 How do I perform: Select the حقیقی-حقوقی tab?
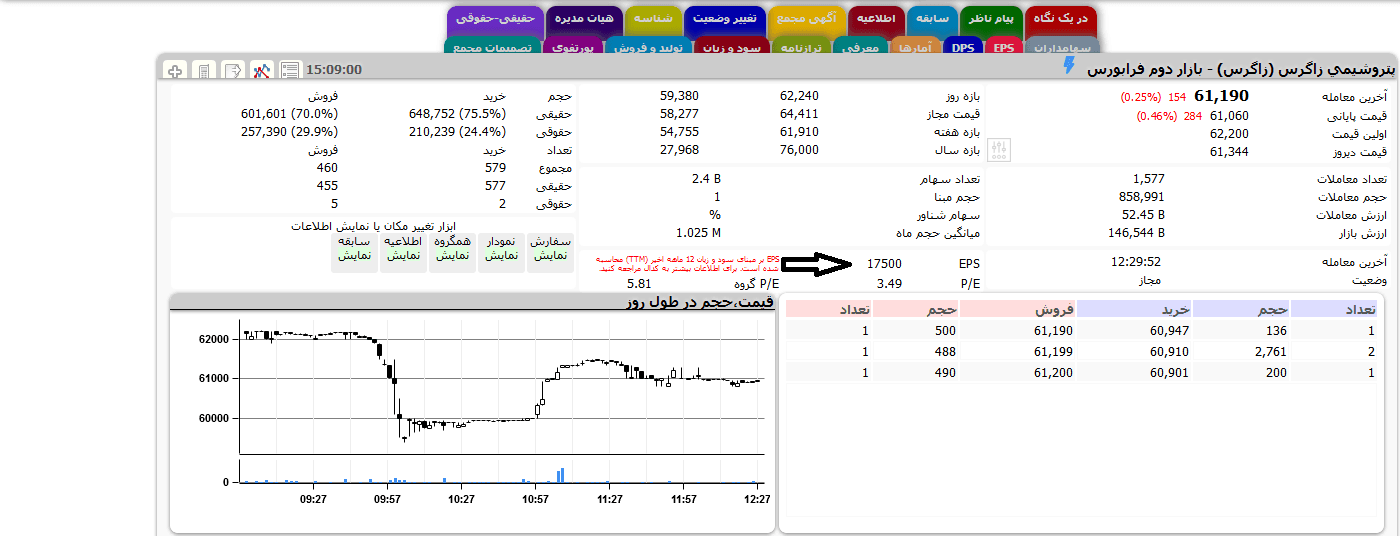(495, 18)
